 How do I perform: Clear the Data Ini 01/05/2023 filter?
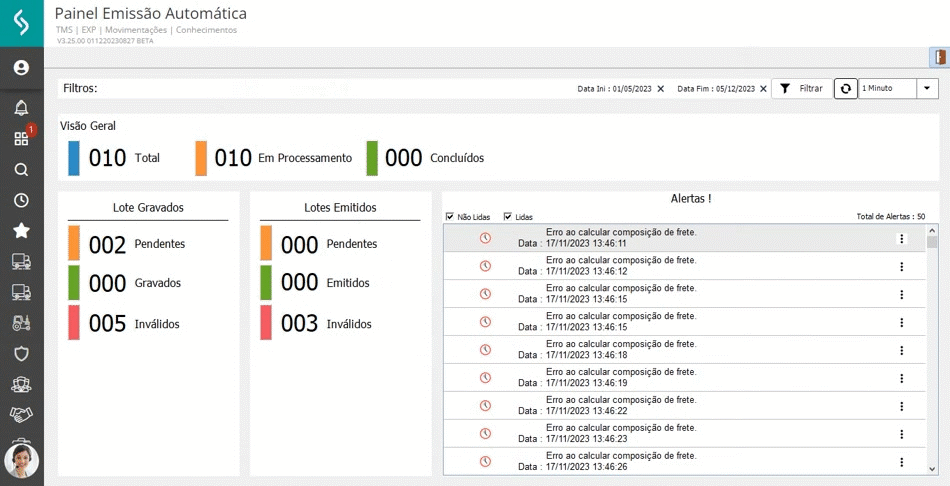(x=660, y=89)
